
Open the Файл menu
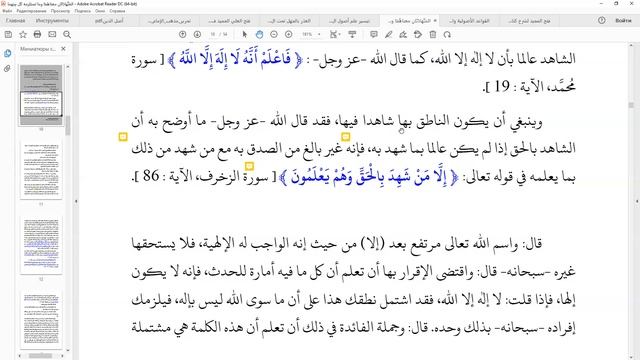tap(7, 11)
